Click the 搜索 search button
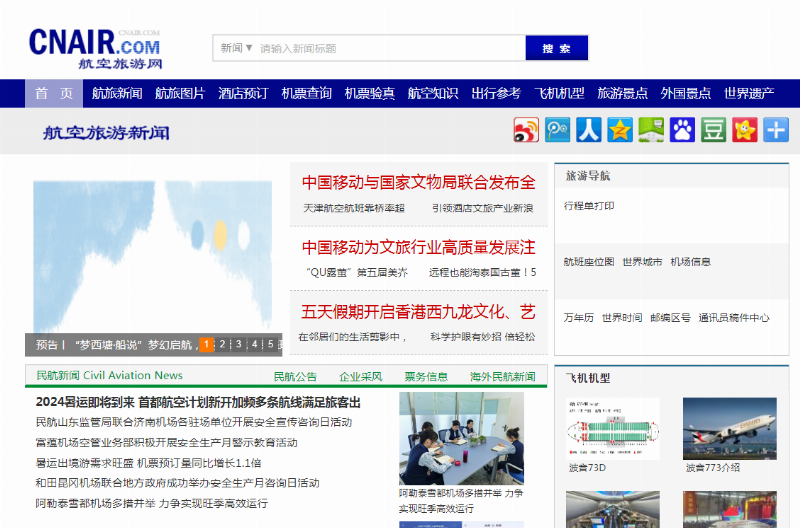Viewport: 800px width, 528px height. [557, 48]
